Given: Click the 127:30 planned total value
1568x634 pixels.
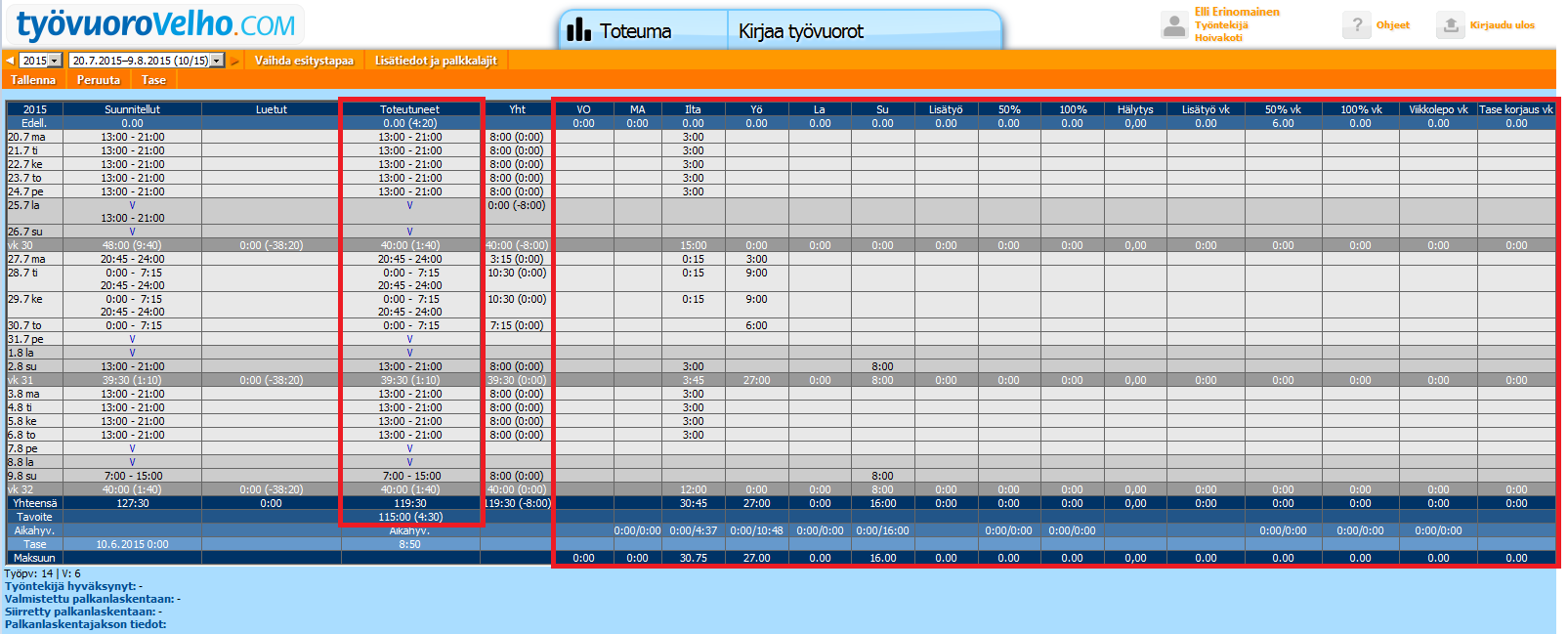Looking at the screenshot, I should click(x=132, y=503).
